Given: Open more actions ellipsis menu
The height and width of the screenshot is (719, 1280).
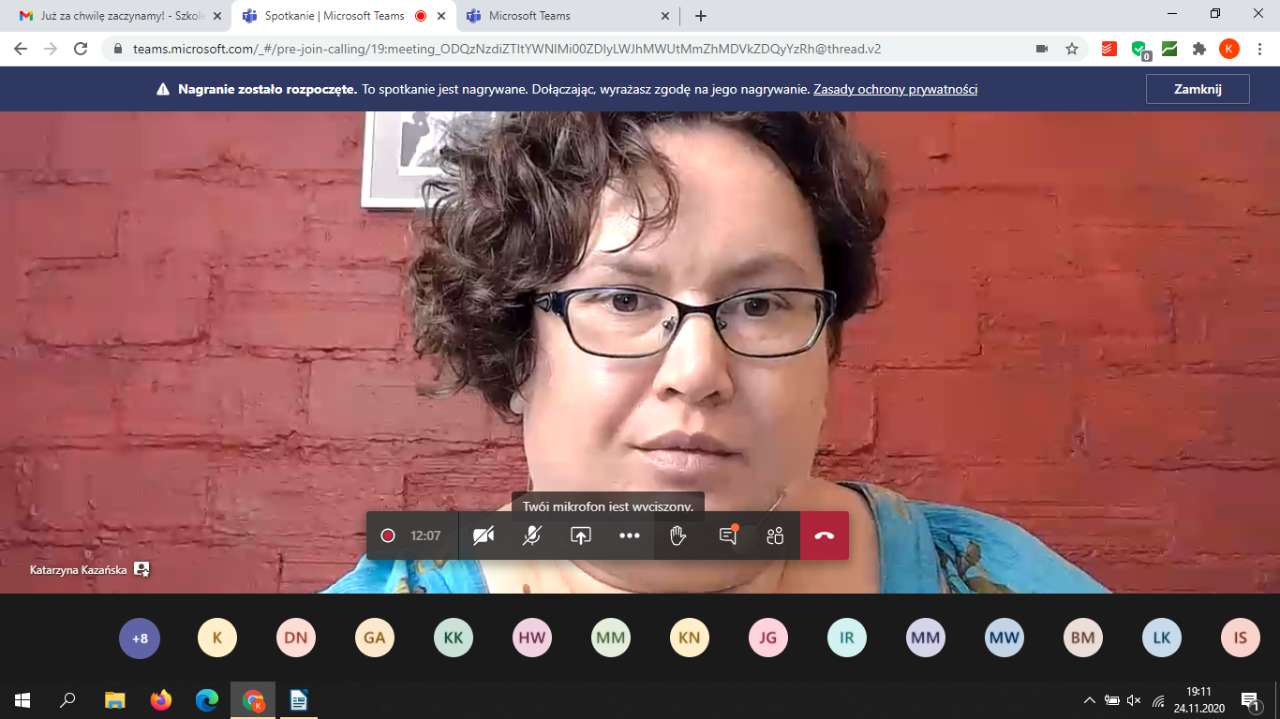Looking at the screenshot, I should 629,536.
